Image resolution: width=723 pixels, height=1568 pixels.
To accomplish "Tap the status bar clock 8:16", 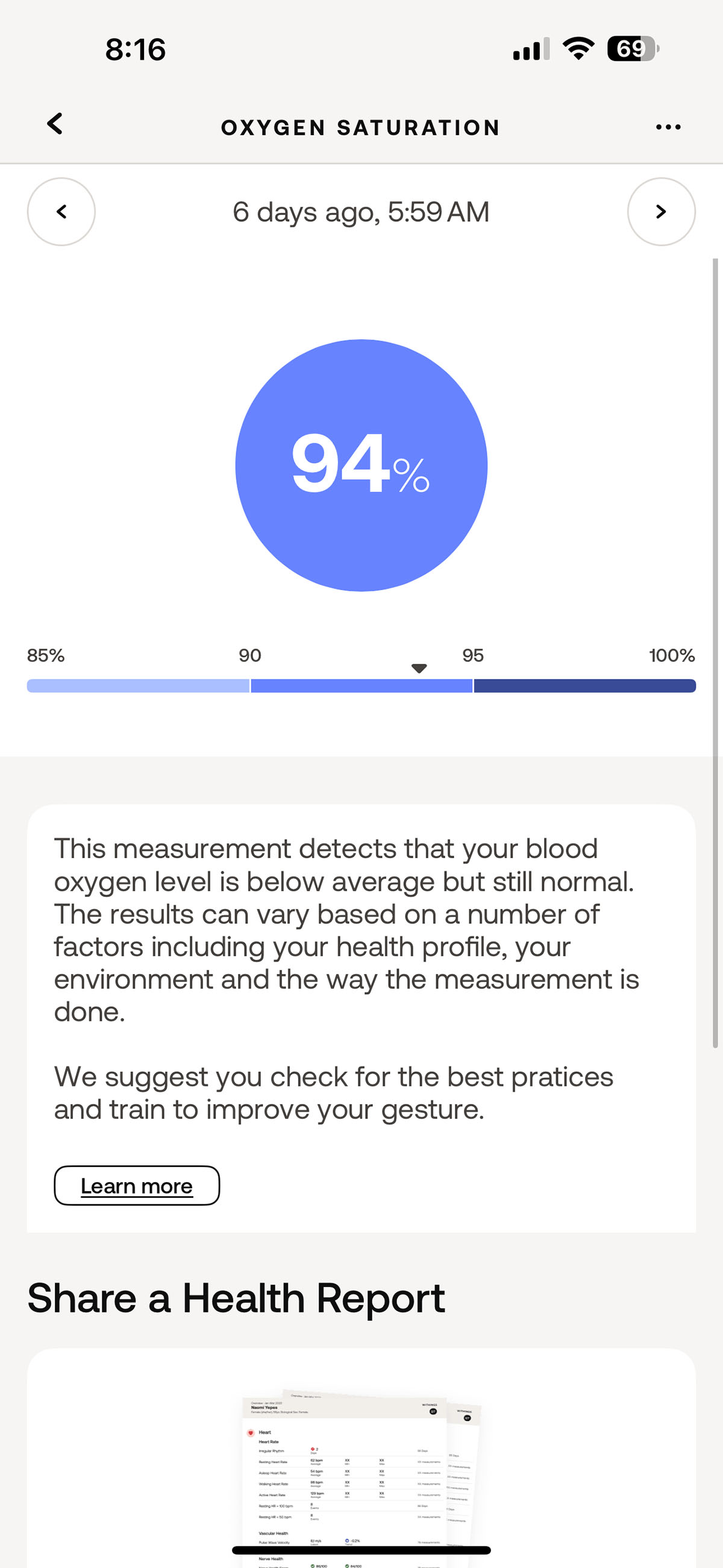I will point(135,49).
